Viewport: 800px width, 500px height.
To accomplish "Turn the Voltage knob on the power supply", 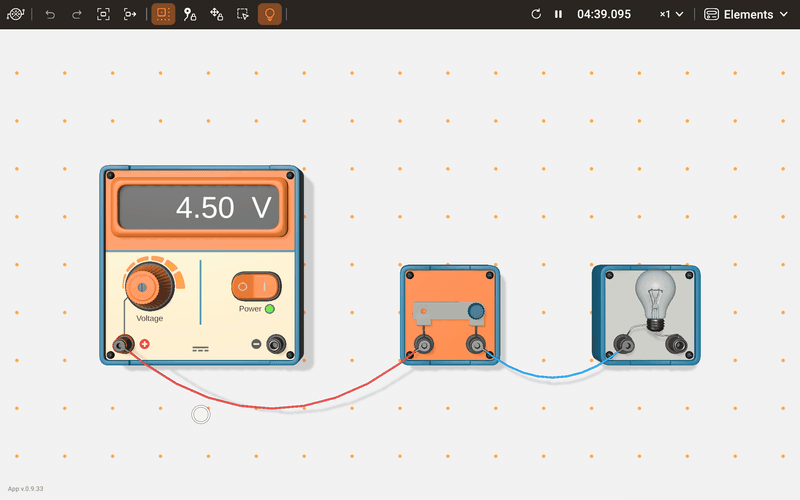I will pos(150,286).
